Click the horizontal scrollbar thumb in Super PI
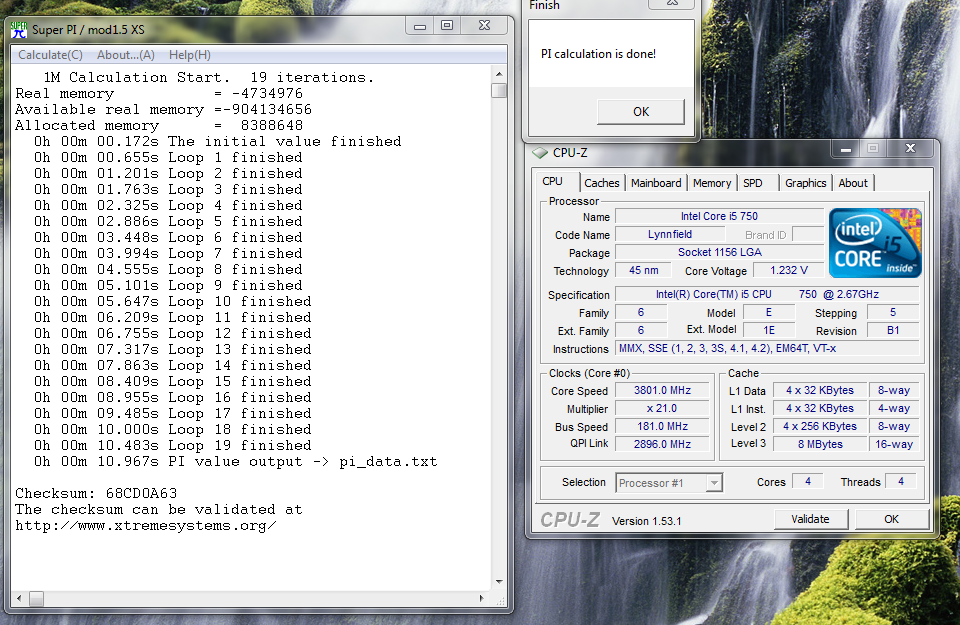Viewport: 960px width, 625px height. pos(37,598)
